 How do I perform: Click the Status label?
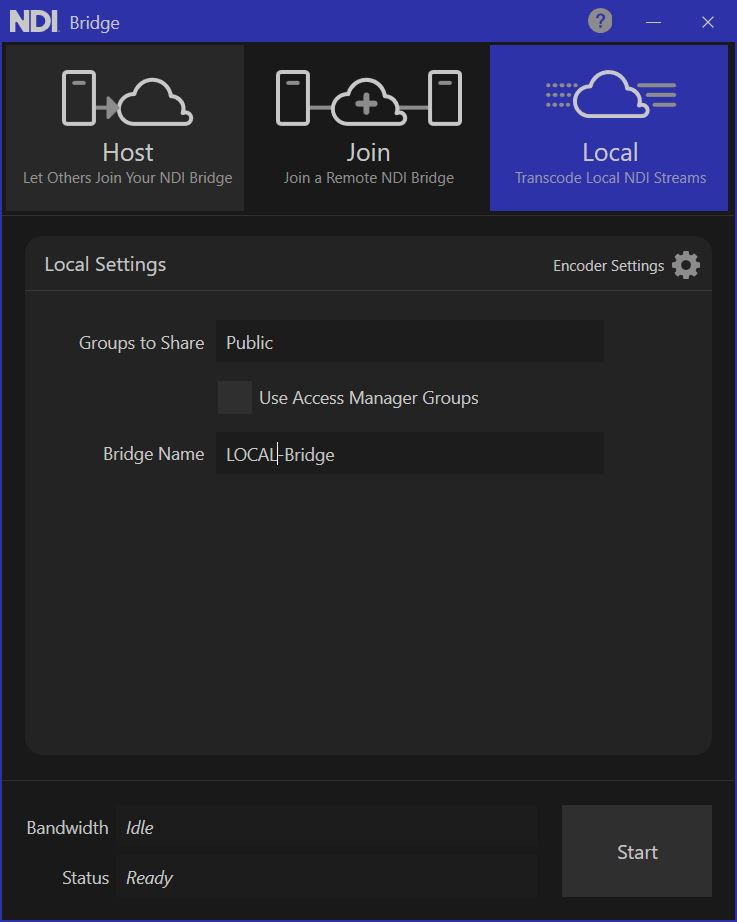(86, 878)
